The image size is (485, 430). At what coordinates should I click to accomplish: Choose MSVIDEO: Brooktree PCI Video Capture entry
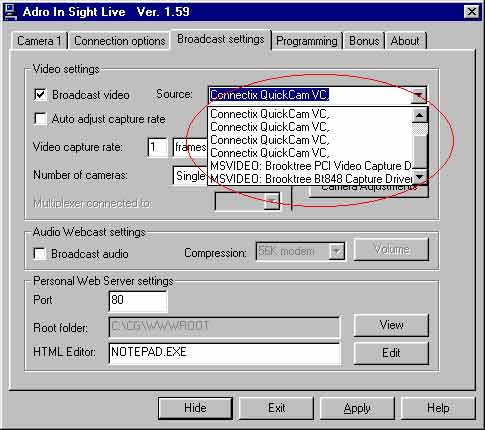311,166
